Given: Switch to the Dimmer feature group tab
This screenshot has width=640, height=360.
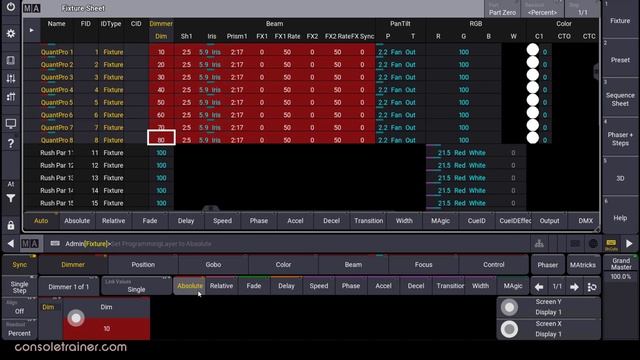Looking at the screenshot, I should click(73, 264).
